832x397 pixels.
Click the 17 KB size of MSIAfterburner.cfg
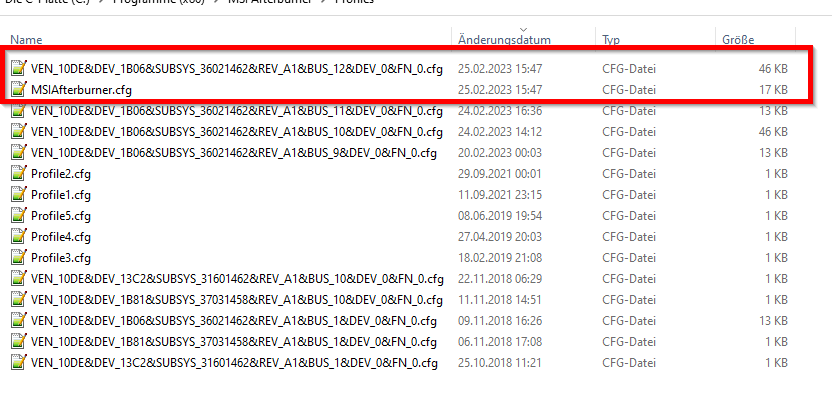click(x=773, y=90)
